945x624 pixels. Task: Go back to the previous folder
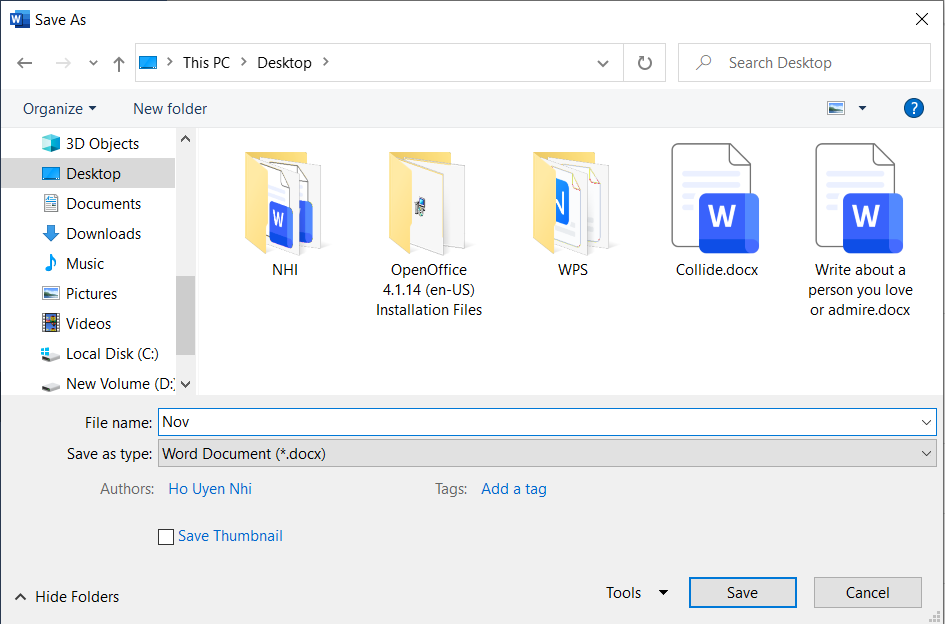[24, 62]
